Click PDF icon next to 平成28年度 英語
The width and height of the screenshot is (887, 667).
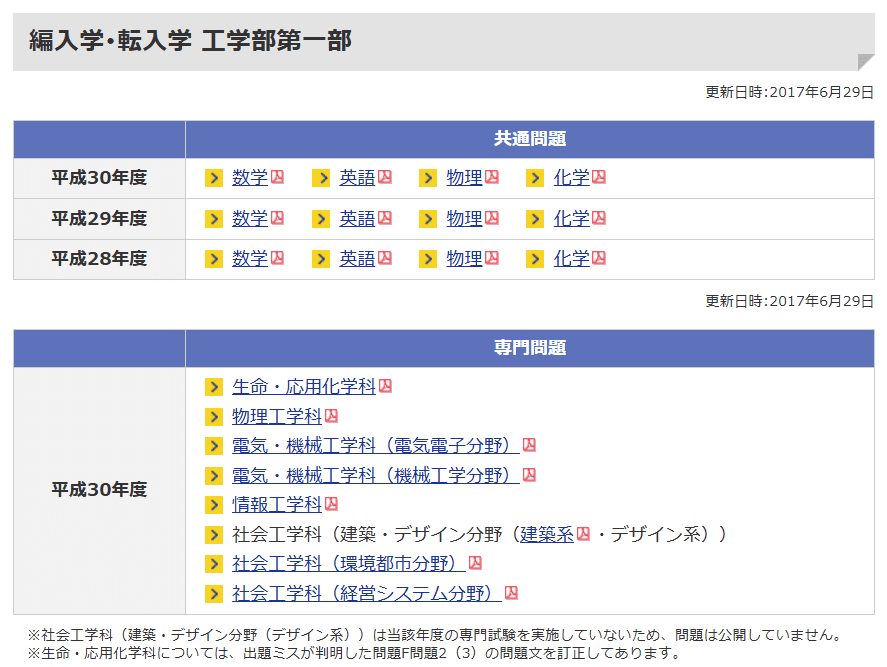pyautogui.click(x=385, y=258)
